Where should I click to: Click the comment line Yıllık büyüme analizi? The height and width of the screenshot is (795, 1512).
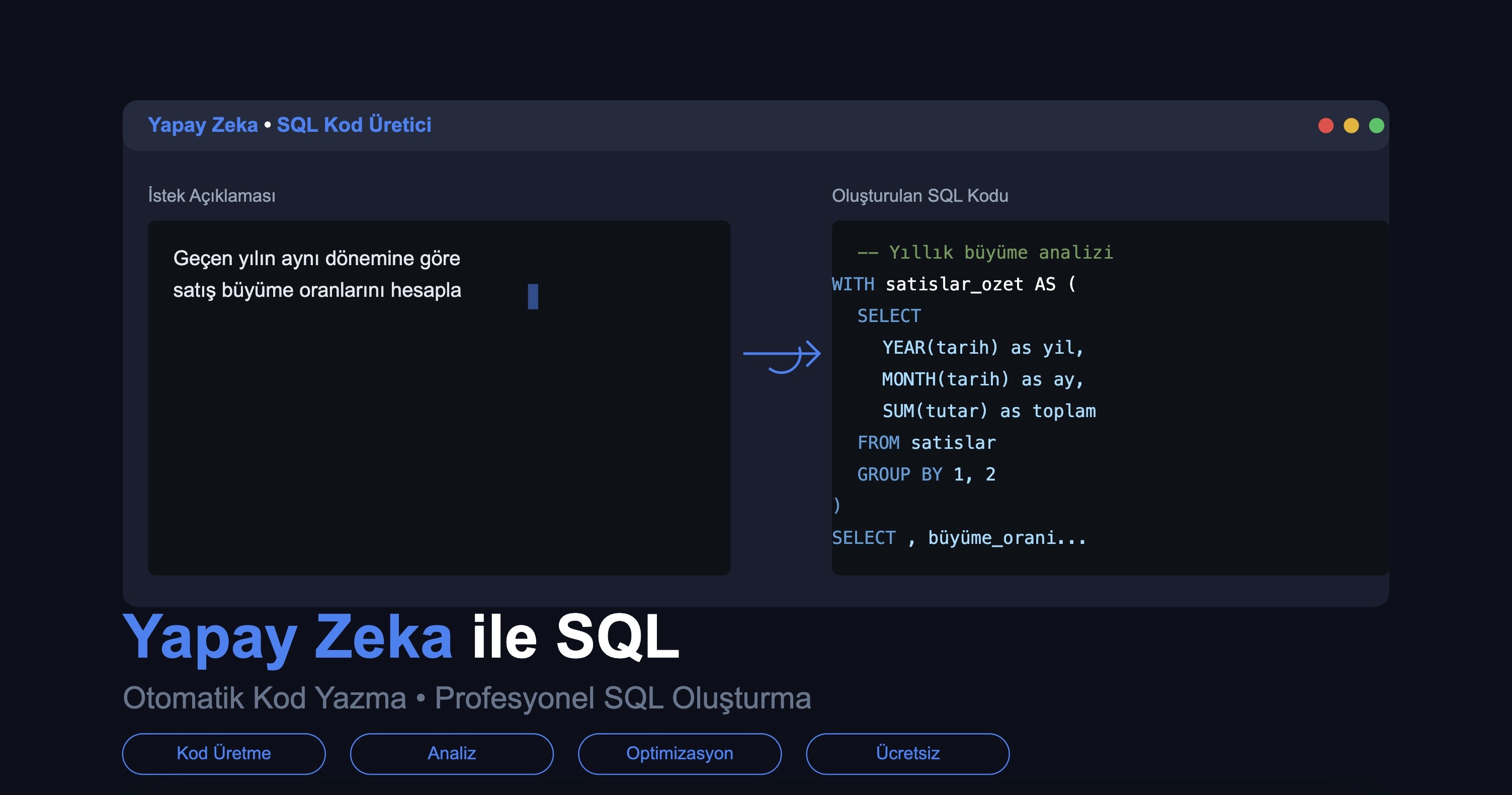click(985, 253)
